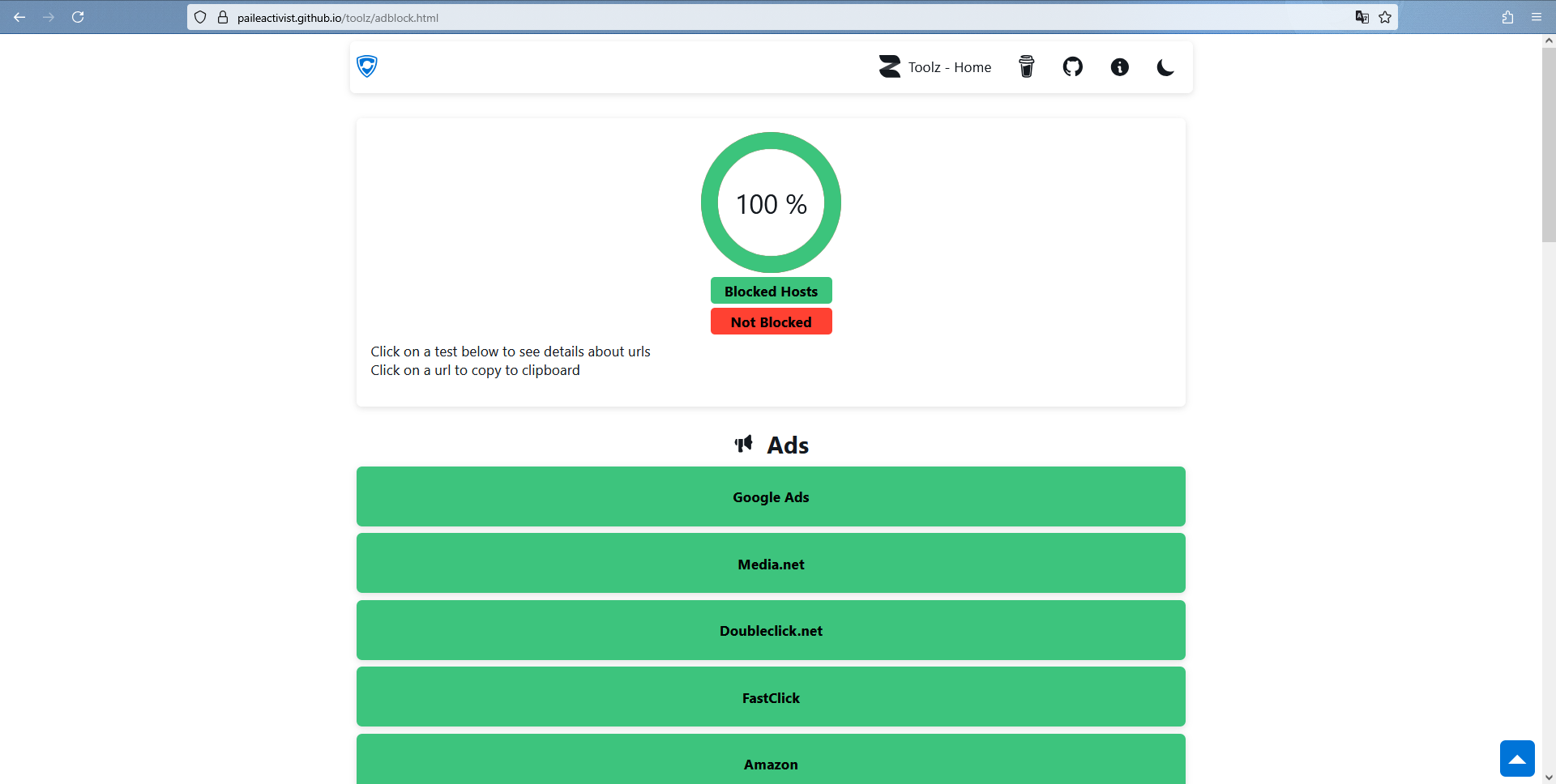
Task: Expand the Doubleclick.net test
Action: 771,630
